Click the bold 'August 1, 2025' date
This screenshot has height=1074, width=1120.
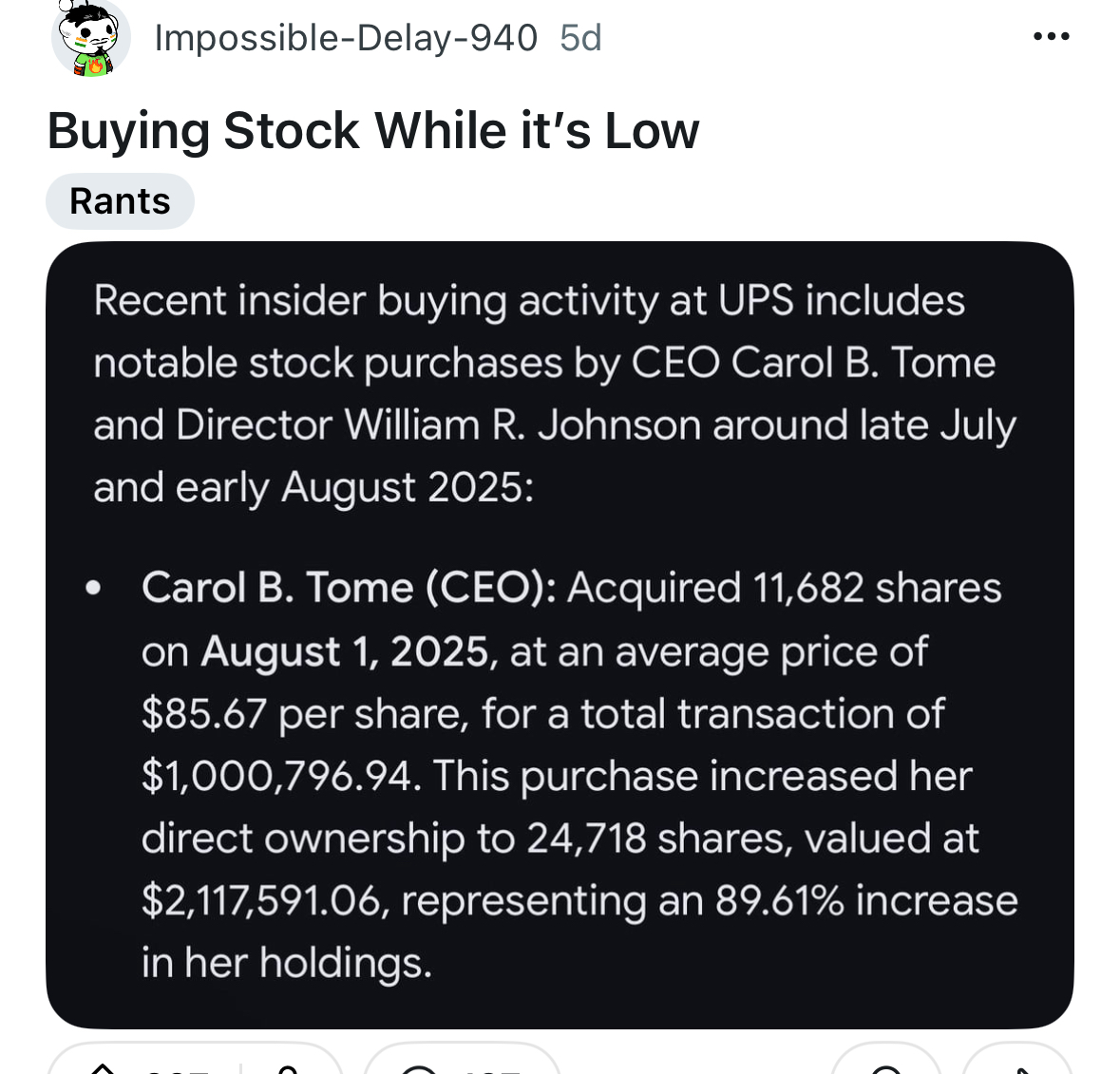345,651
